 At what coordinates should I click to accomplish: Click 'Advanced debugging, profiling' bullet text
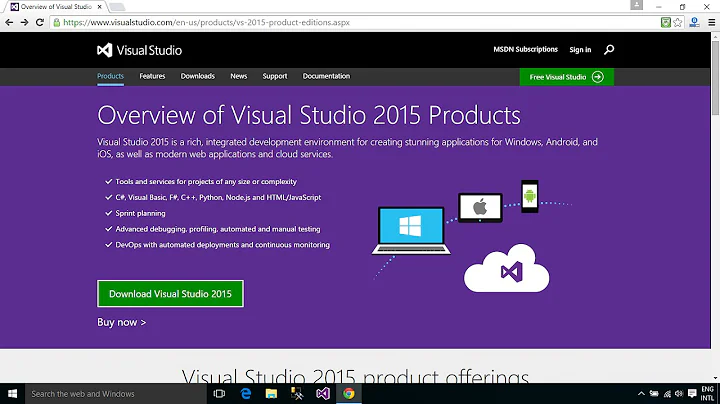point(218,229)
